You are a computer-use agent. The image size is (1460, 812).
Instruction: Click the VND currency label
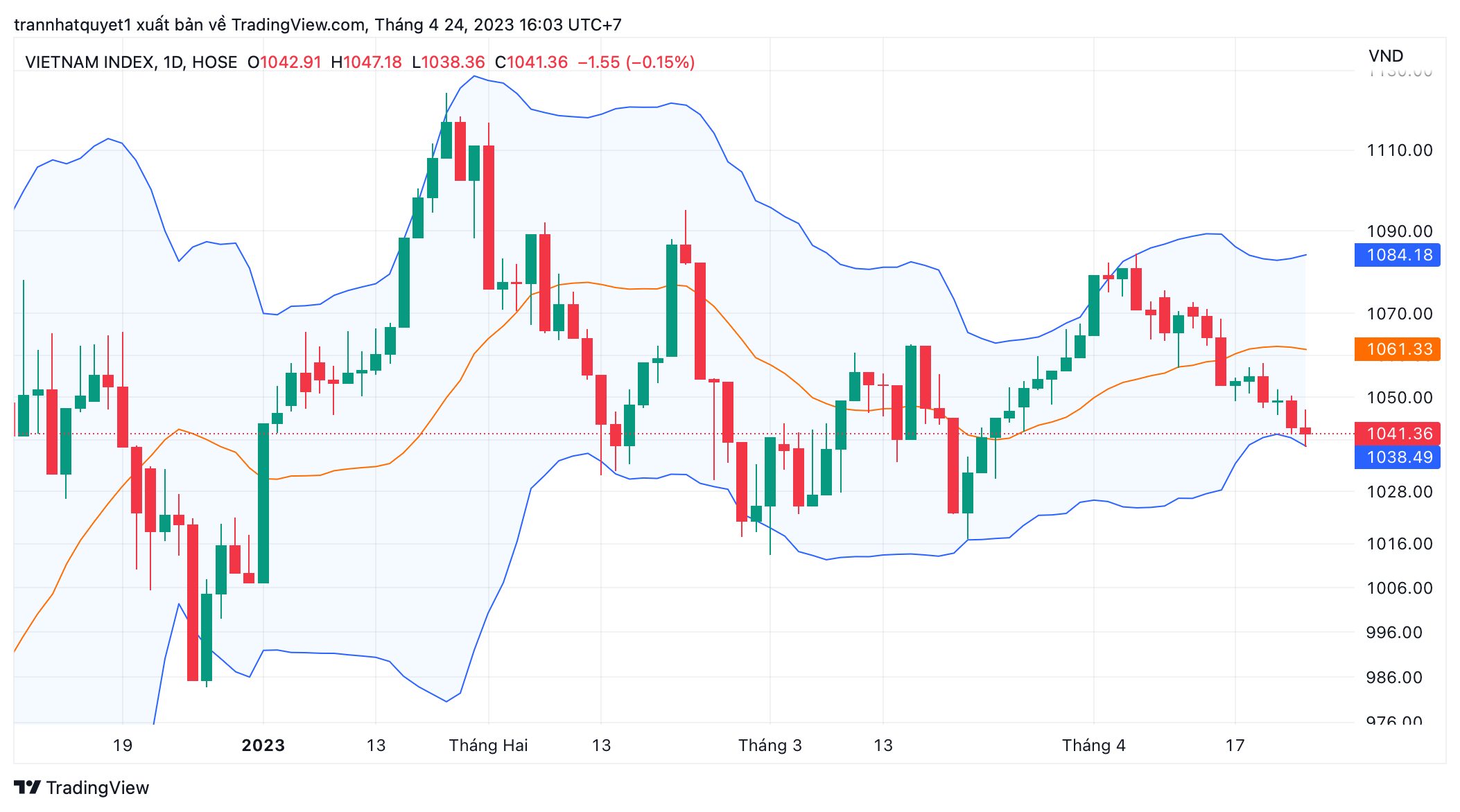[1386, 56]
